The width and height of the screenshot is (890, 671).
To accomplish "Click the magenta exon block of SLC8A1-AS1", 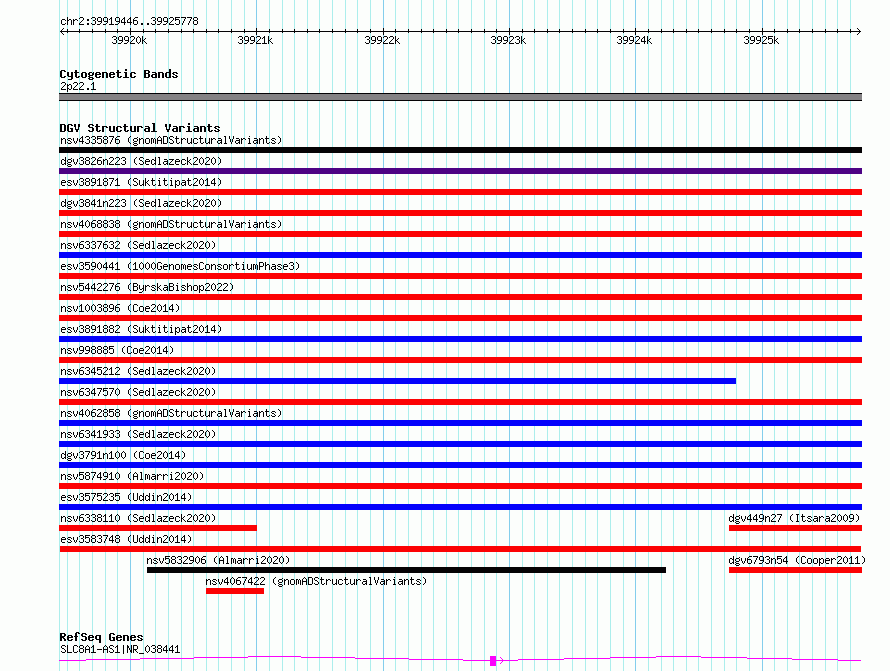I will click(x=492, y=660).
